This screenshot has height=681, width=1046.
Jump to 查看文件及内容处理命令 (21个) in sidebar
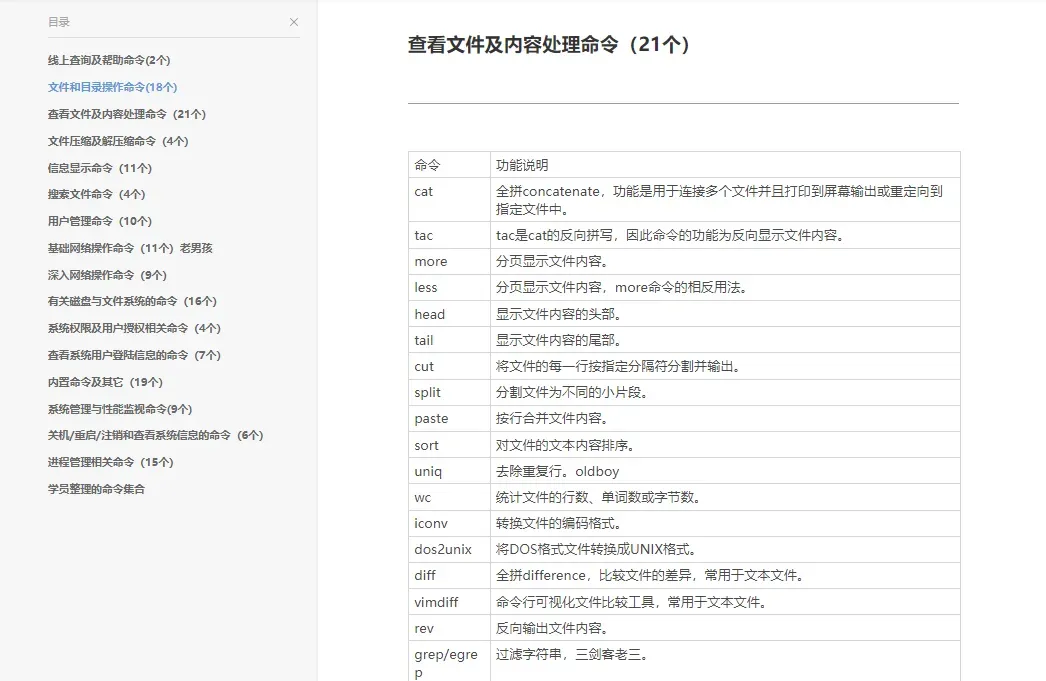pos(127,114)
